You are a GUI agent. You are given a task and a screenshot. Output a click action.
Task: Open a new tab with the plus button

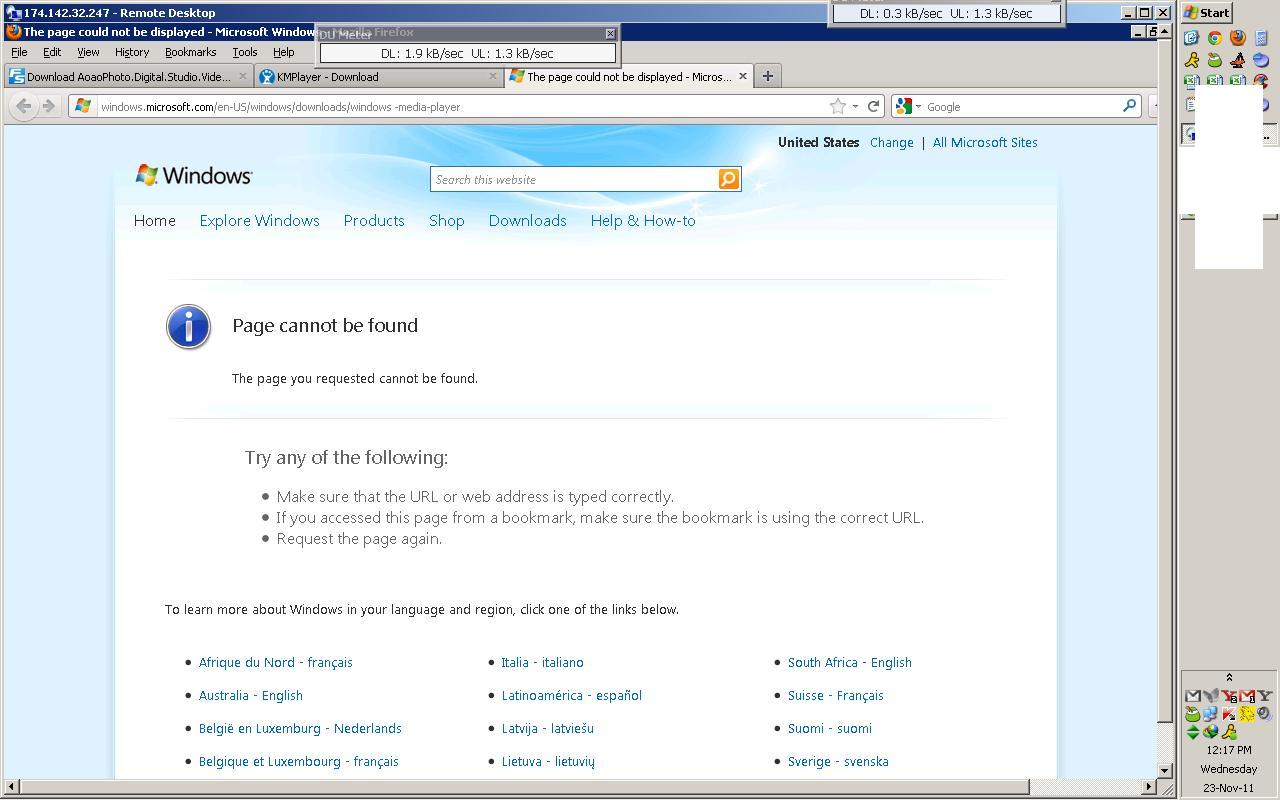[x=768, y=76]
